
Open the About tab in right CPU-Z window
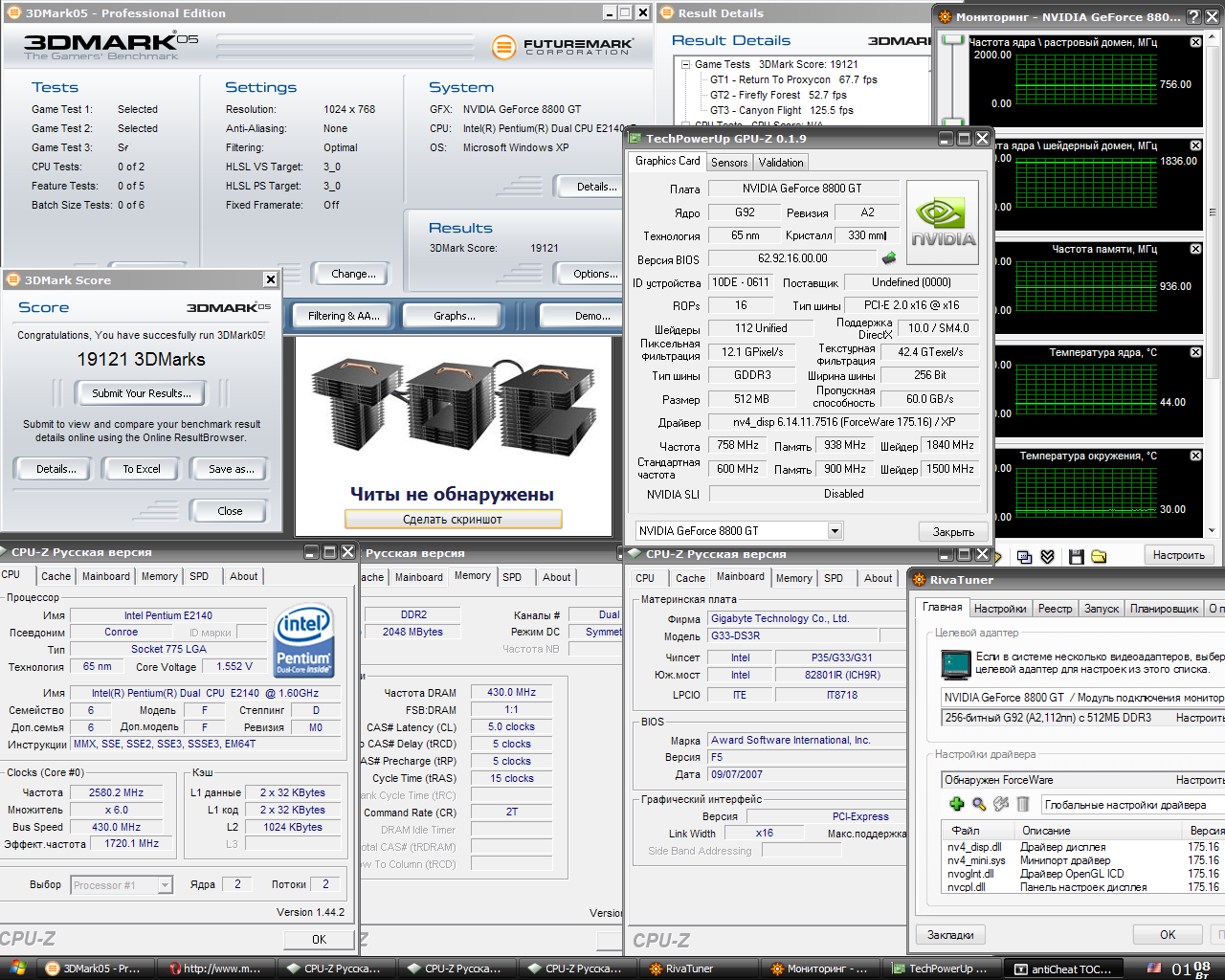point(879,578)
